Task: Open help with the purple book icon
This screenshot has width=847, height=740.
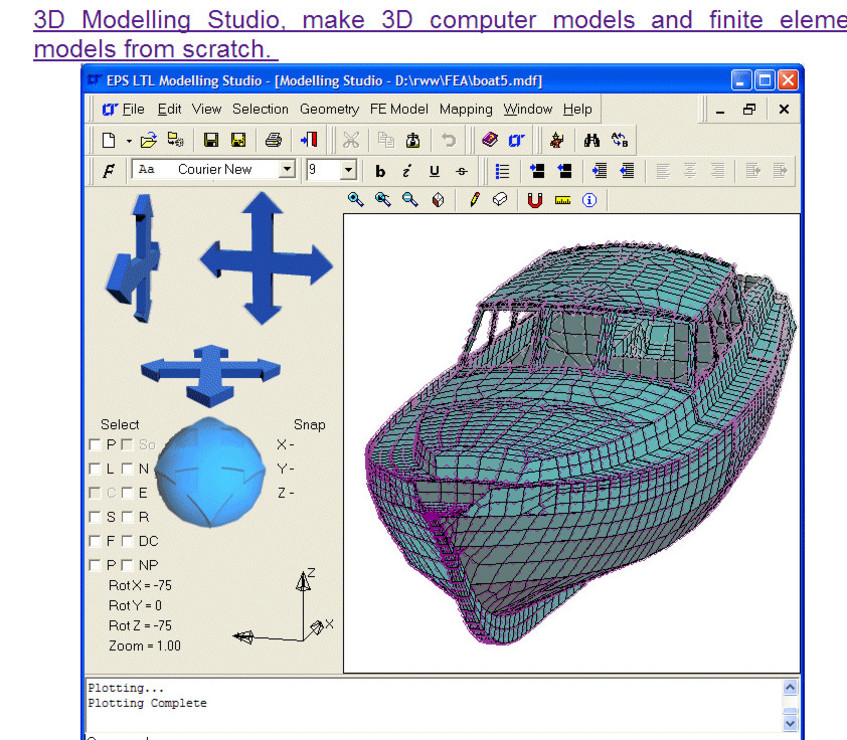Action: (x=489, y=140)
